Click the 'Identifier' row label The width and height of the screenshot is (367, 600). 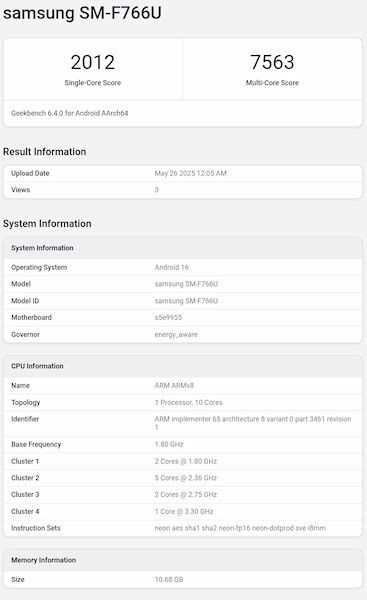[x=25, y=419]
